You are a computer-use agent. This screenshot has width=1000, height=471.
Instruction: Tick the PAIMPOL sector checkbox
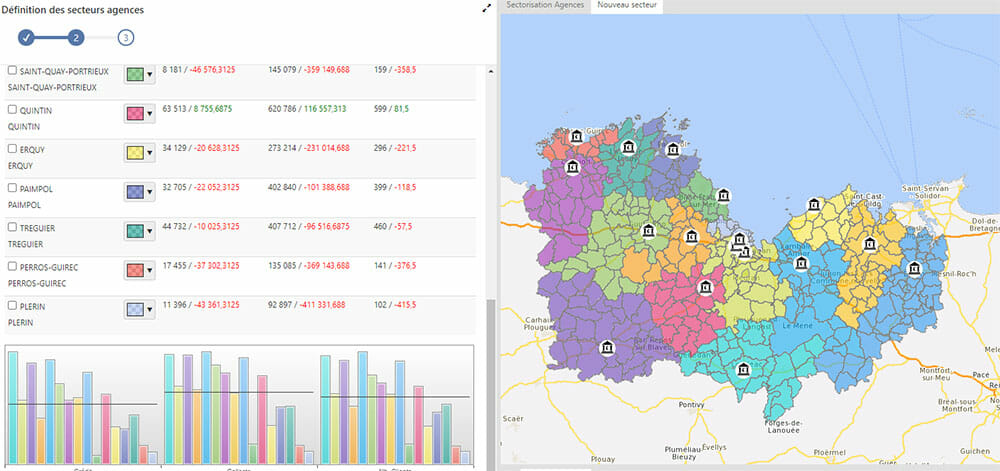pos(12,188)
